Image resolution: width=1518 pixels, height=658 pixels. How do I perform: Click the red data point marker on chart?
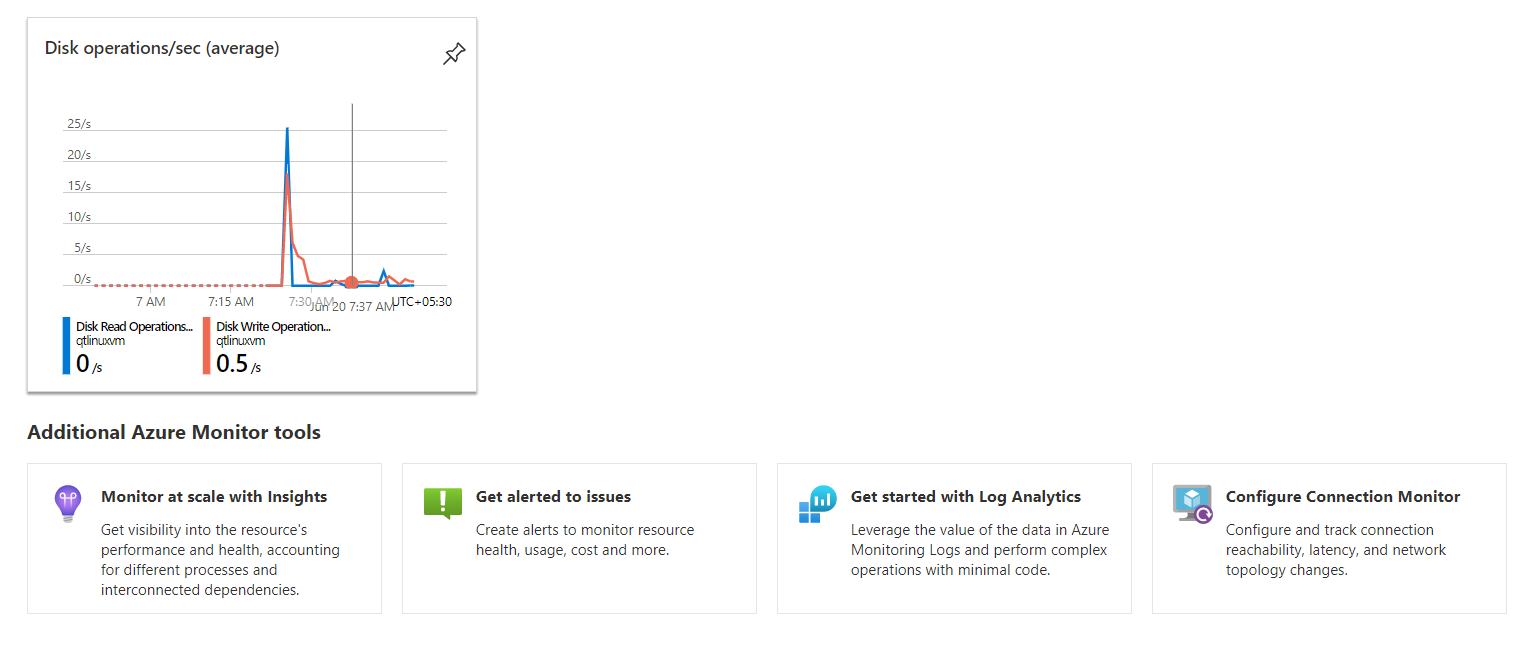[x=351, y=283]
